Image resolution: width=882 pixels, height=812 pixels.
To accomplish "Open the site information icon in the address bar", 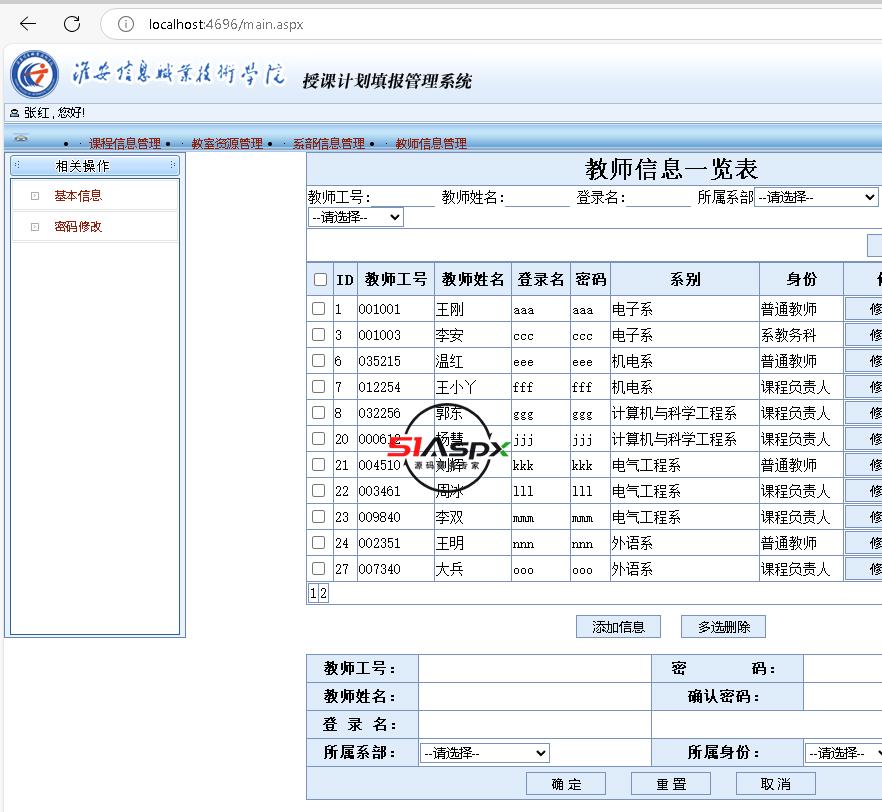I will (125, 24).
